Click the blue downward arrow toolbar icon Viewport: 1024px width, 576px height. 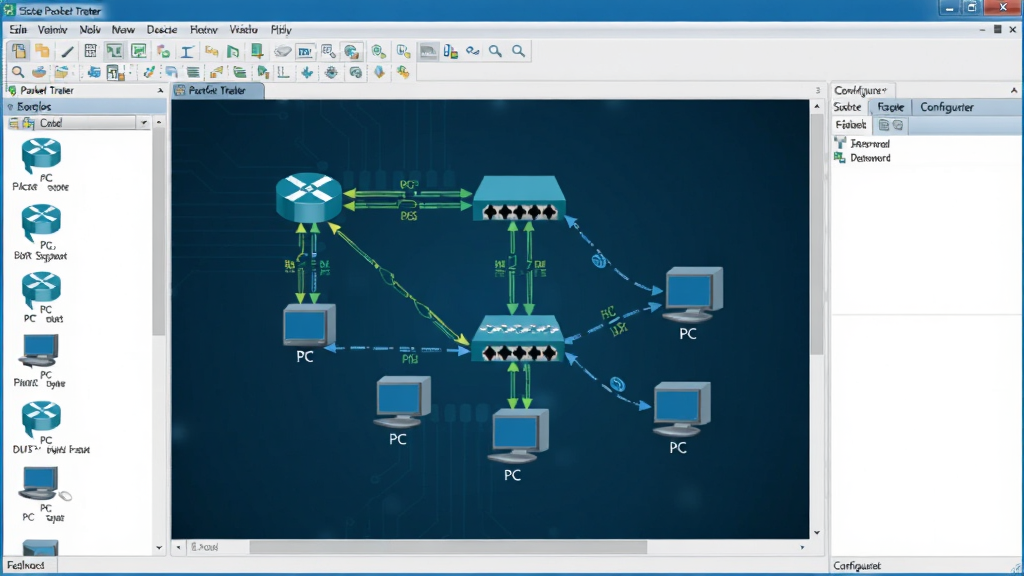coord(306,72)
